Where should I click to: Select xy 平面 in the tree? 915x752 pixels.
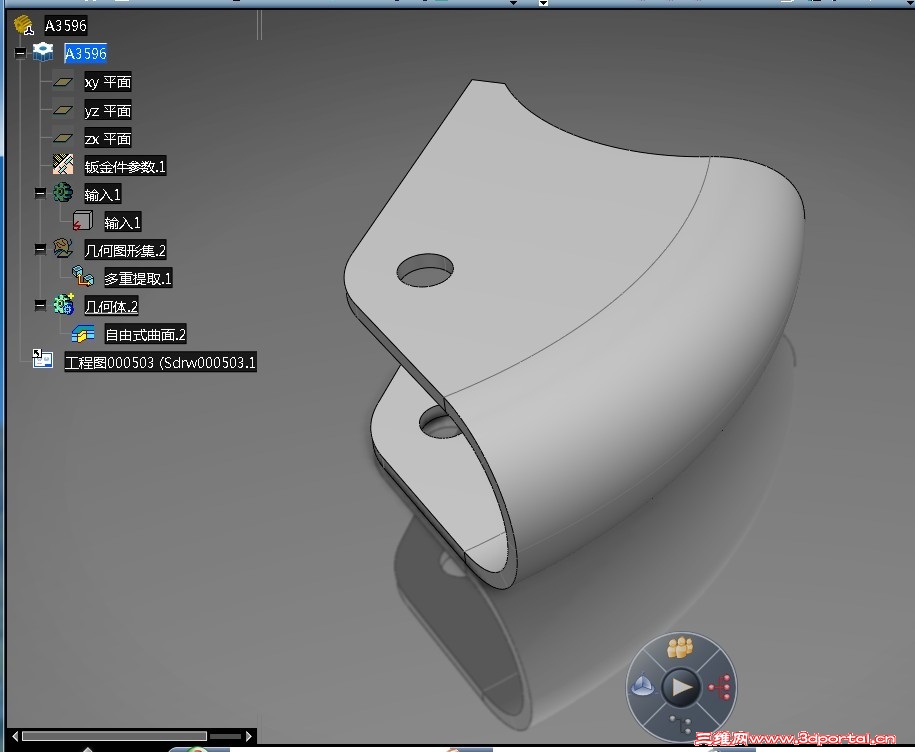107,82
